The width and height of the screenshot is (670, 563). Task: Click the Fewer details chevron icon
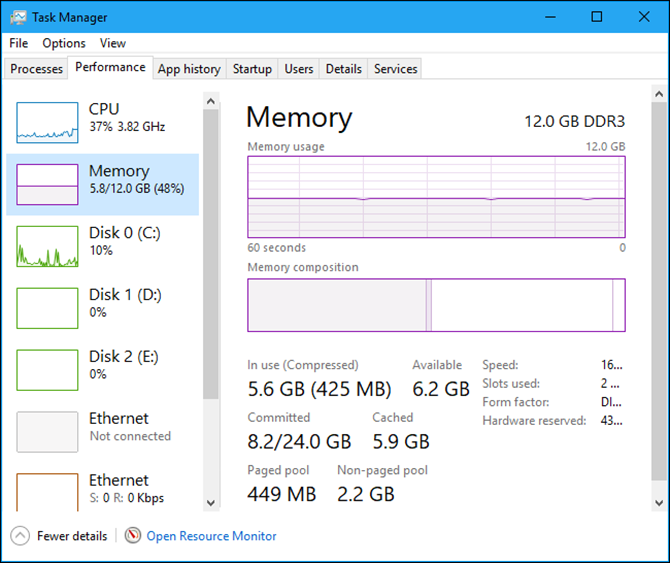tap(21, 536)
